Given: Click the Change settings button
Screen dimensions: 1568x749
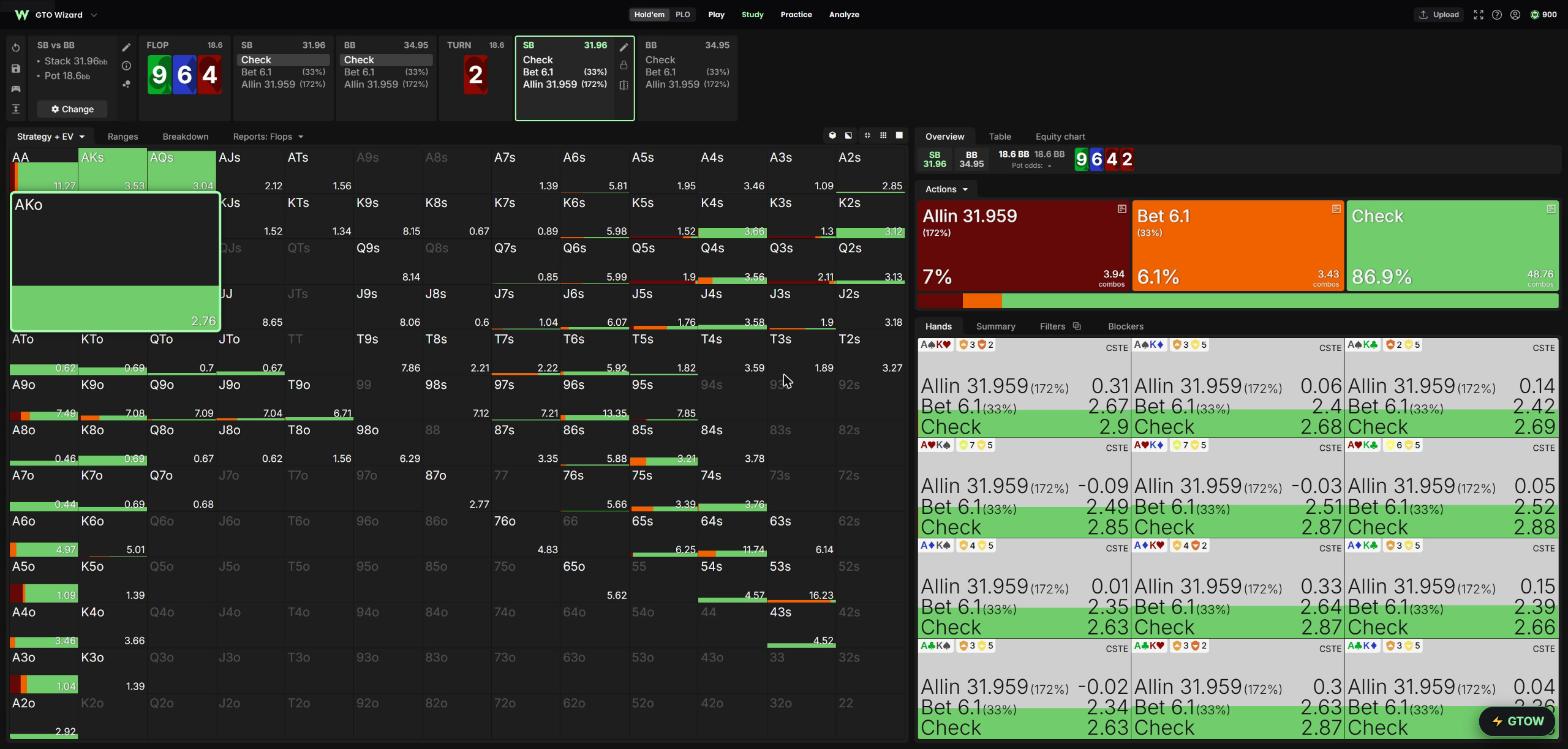Looking at the screenshot, I should (x=72, y=109).
